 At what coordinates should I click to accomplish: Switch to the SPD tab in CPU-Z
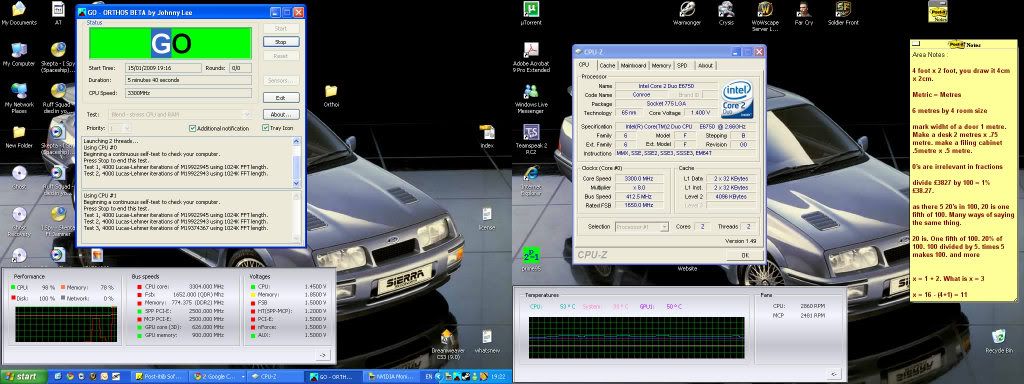pos(682,65)
